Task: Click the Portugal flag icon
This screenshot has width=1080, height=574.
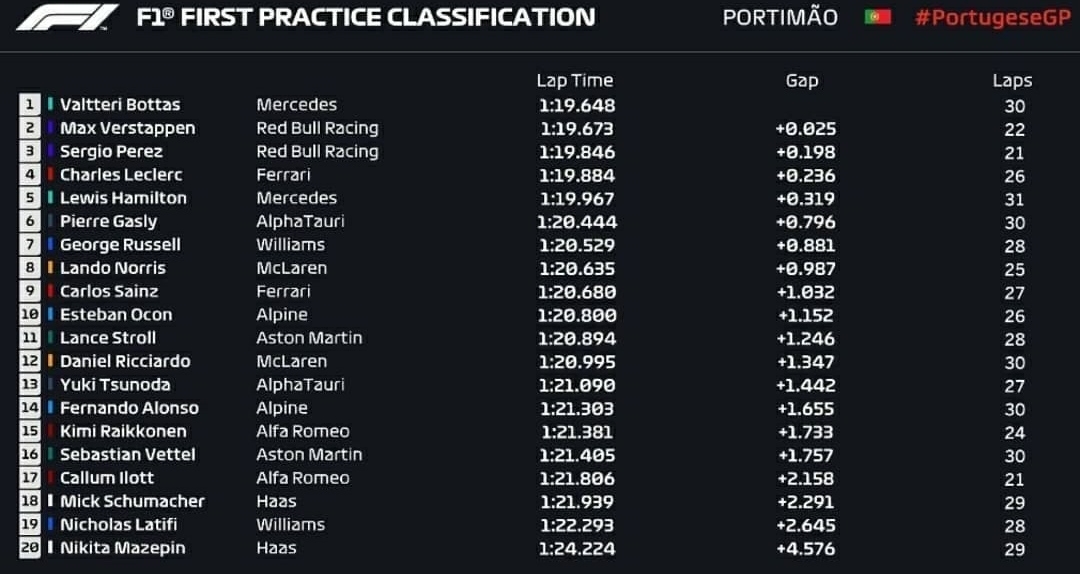Action: coord(877,17)
